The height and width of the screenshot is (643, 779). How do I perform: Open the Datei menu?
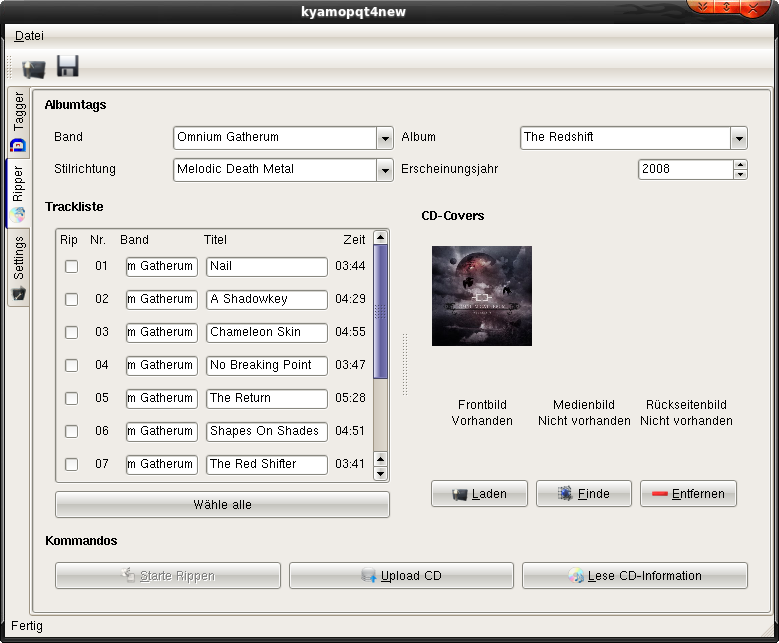point(29,35)
